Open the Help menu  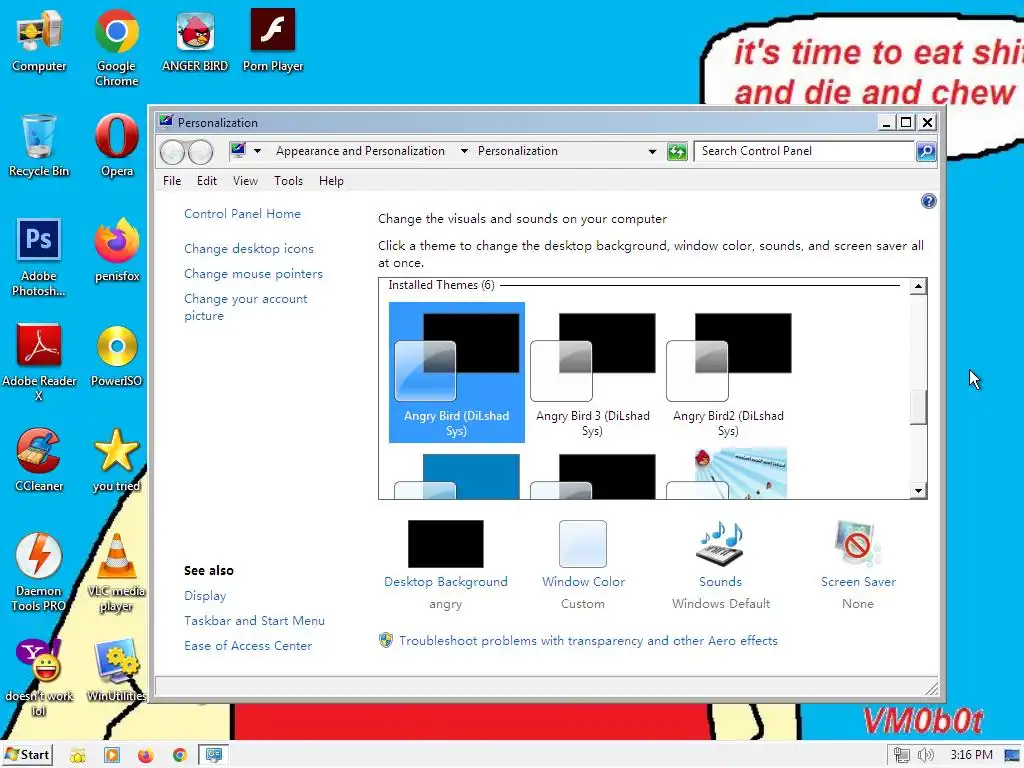(331, 181)
